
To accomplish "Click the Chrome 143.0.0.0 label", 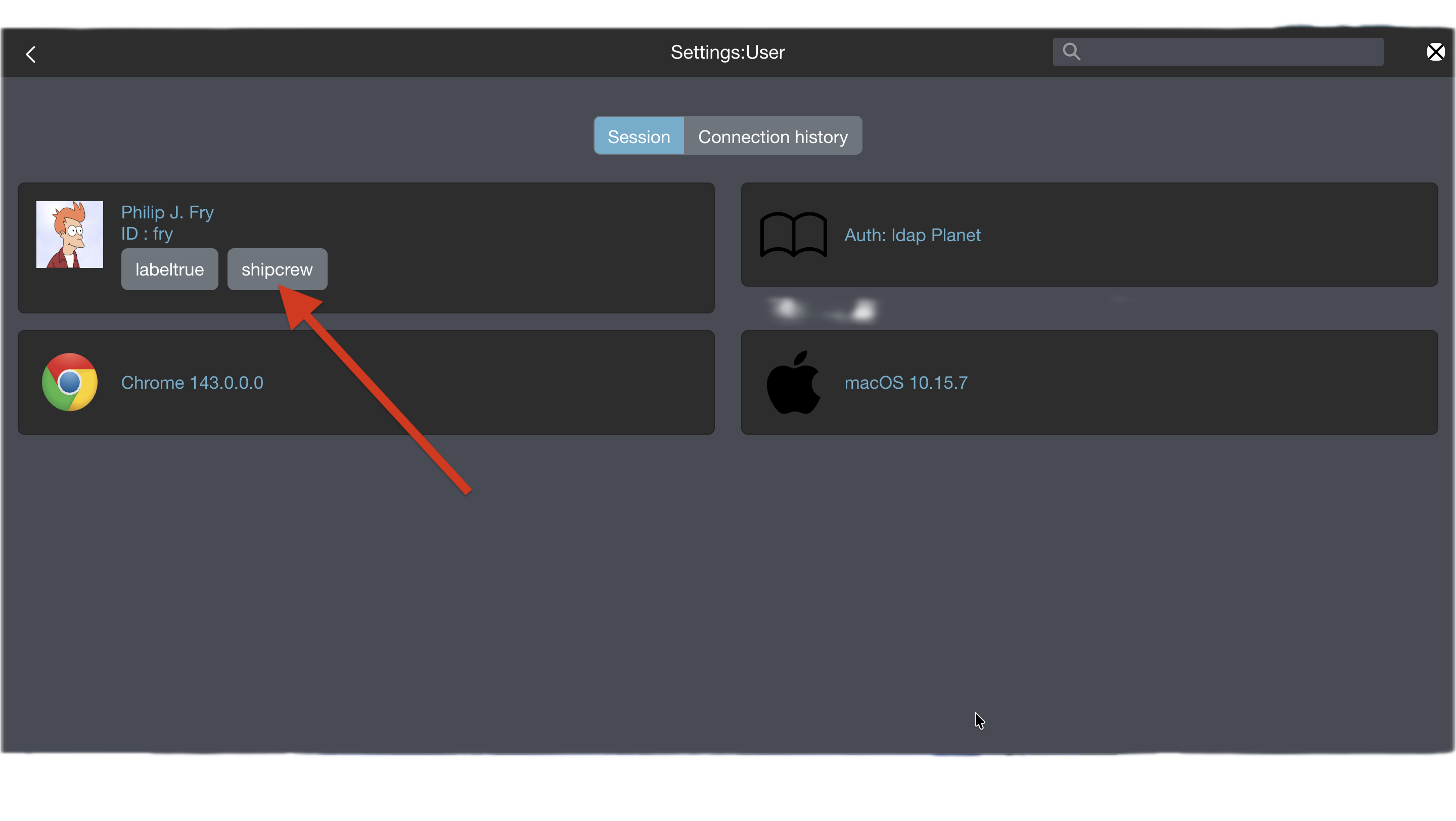I will pos(192,383).
